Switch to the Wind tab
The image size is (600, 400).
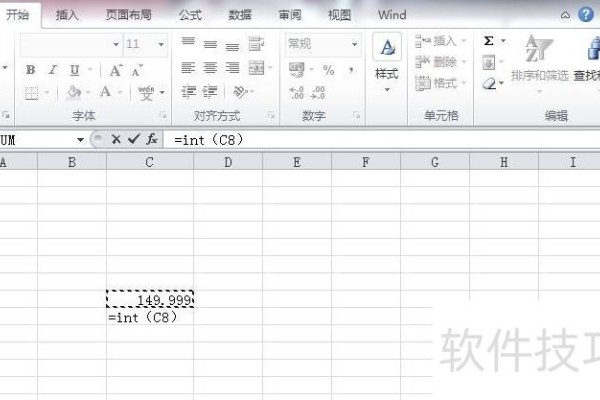pyautogui.click(x=392, y=15)
